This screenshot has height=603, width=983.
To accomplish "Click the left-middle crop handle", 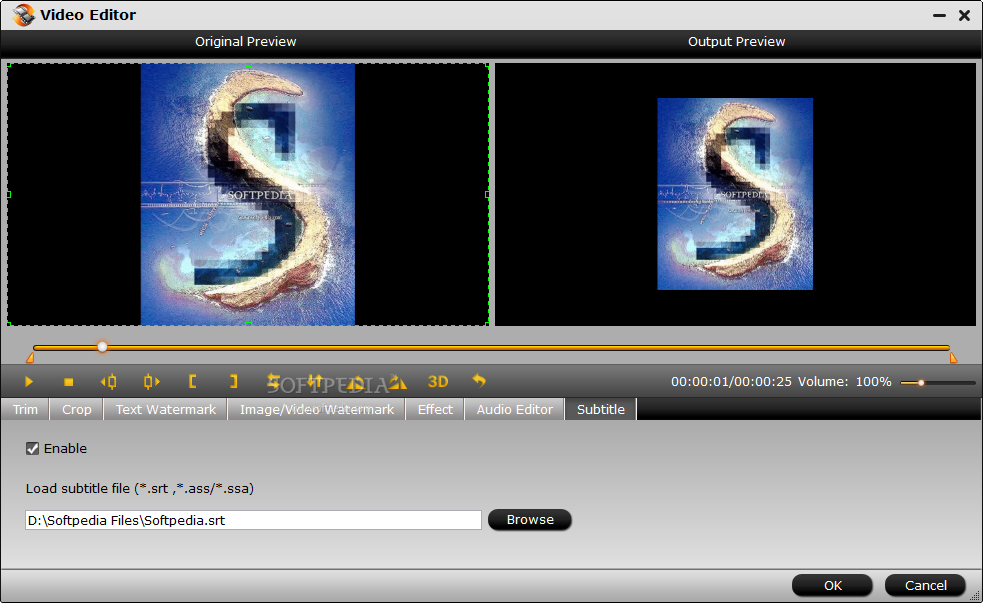I will coord(9,194).
